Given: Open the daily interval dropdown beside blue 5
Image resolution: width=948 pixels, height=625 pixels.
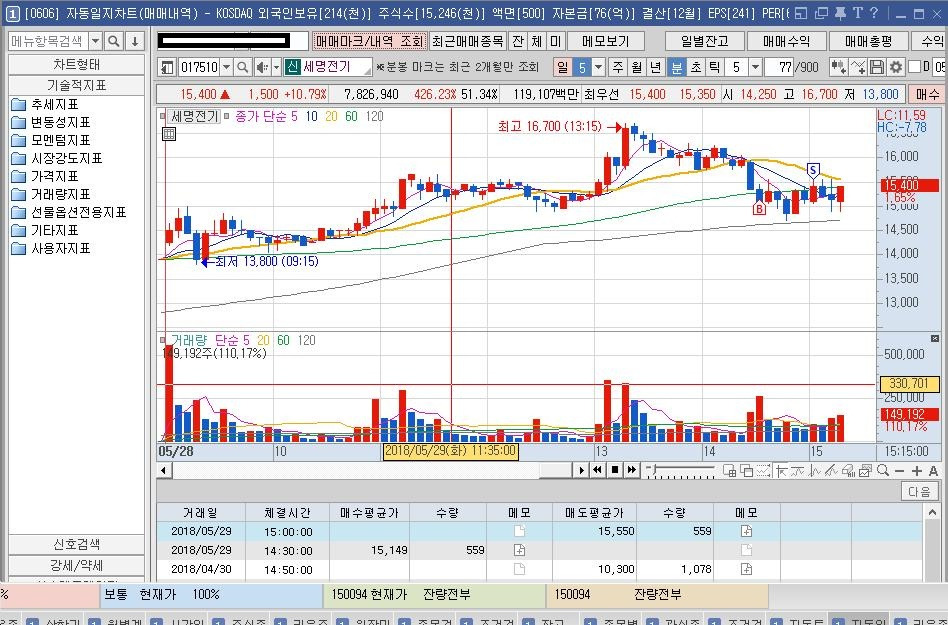Looking at the screenshot, I should (598, 66).
